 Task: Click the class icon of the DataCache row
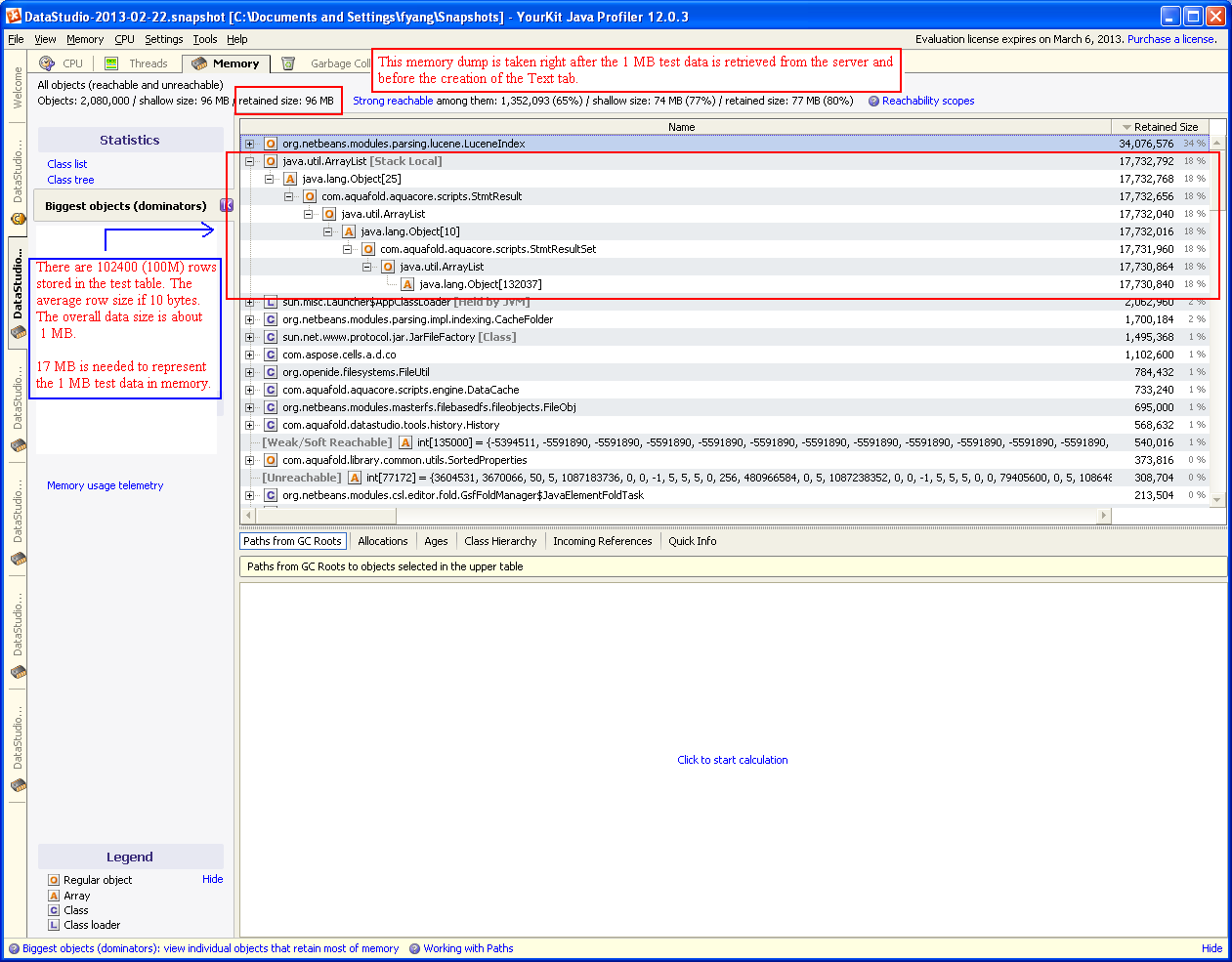pyautogui.click(x=271, y=390)
